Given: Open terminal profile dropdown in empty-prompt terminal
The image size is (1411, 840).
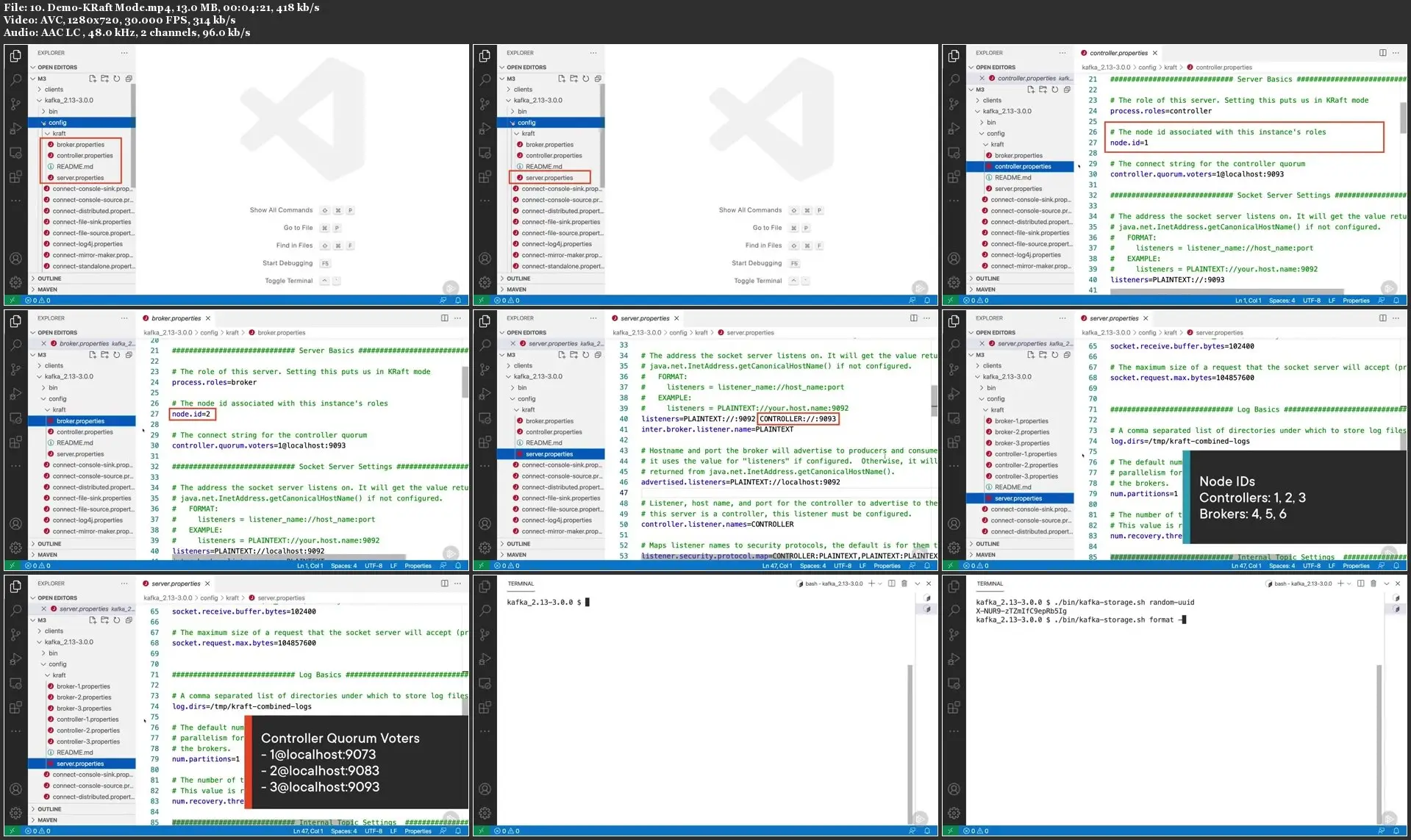Looking at the screenshot, I should click(880, 584).
